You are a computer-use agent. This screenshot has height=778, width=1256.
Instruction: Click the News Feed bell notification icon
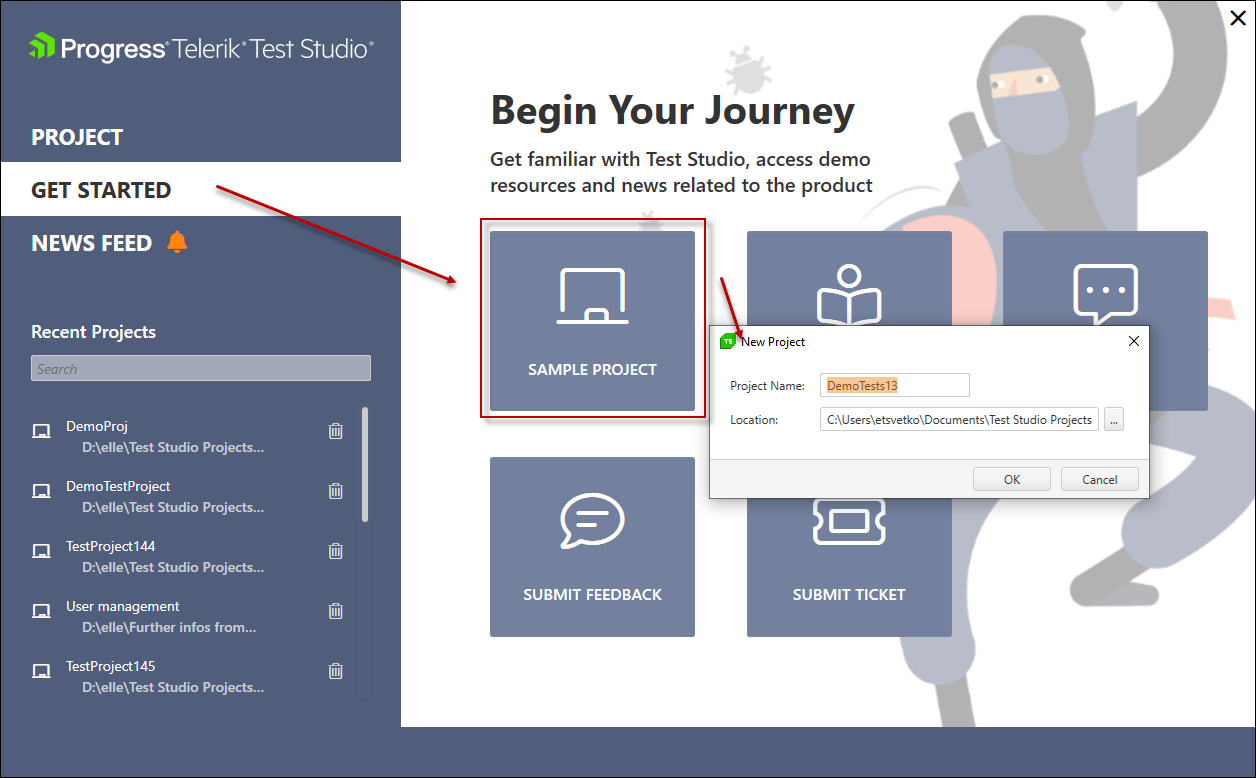[x=177, y=242]
